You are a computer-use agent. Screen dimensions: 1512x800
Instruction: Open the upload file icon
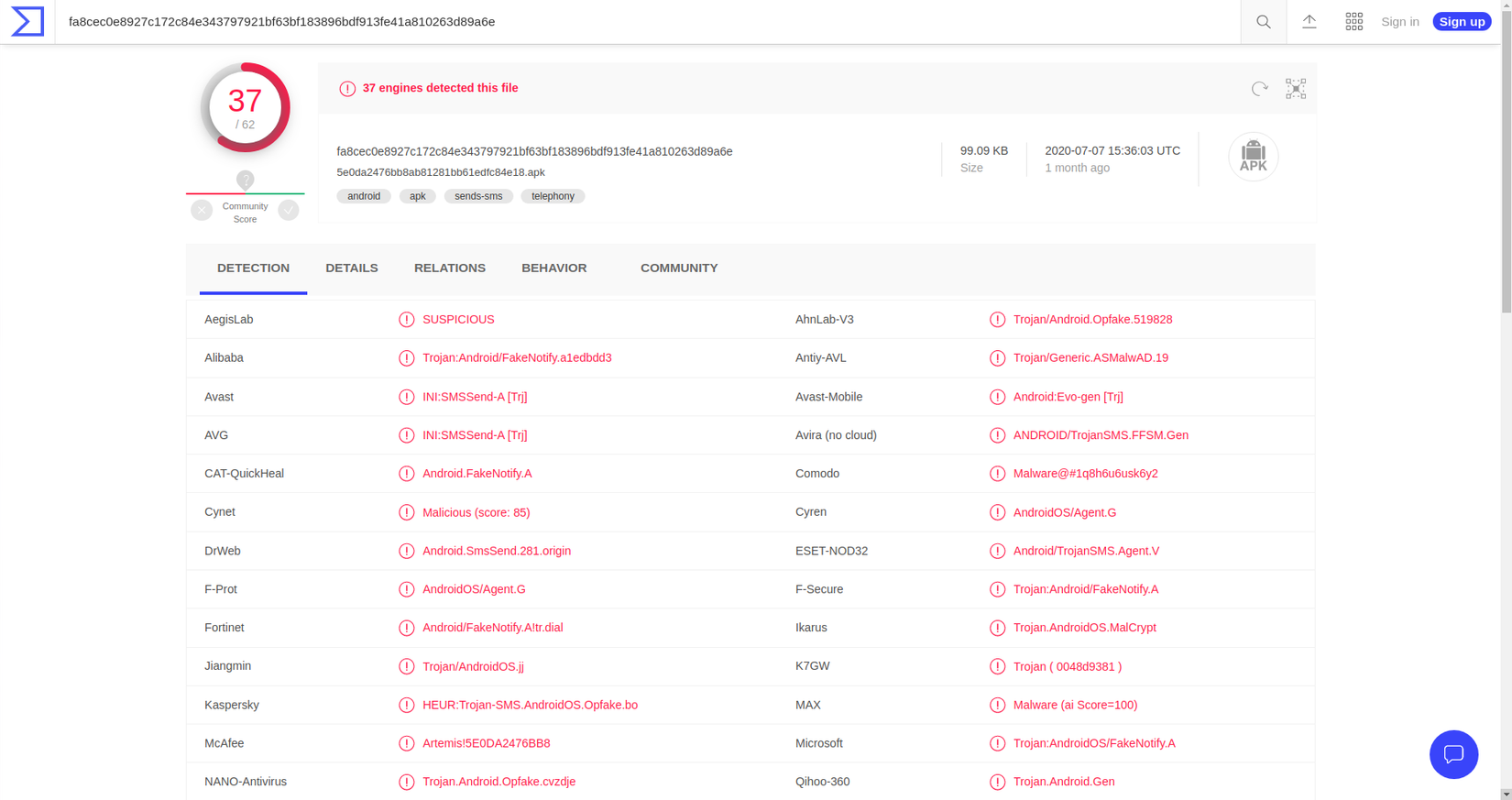pos(1309,22)
